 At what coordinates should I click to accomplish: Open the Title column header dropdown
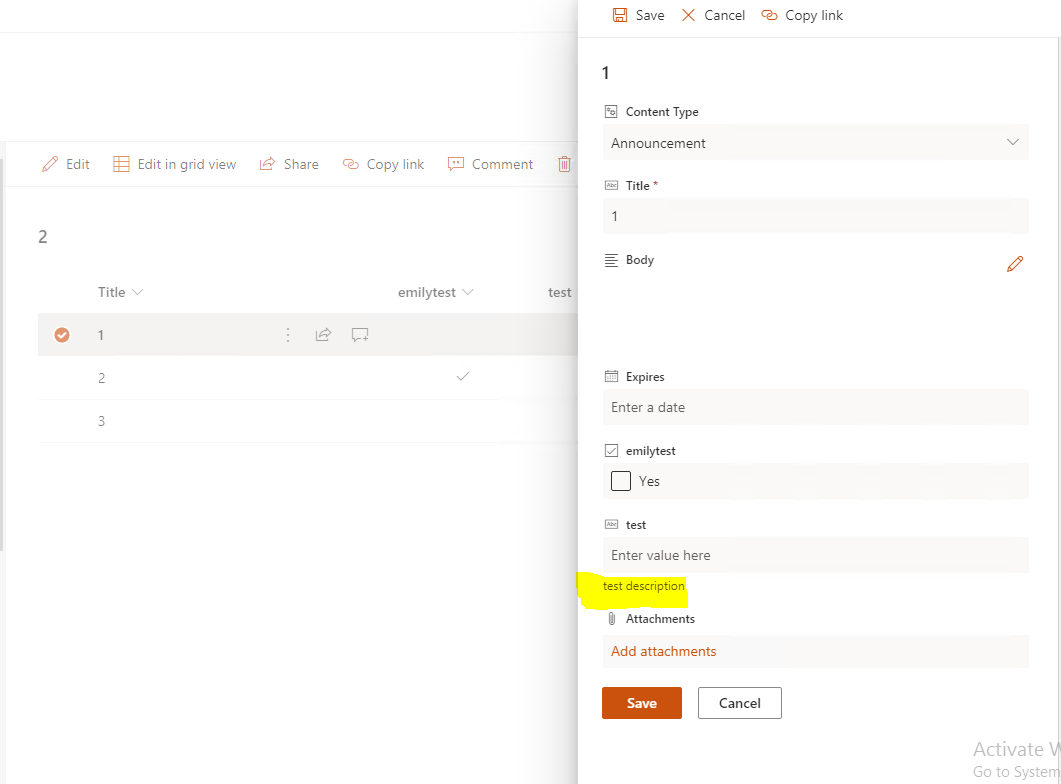(x=120, y=292)
